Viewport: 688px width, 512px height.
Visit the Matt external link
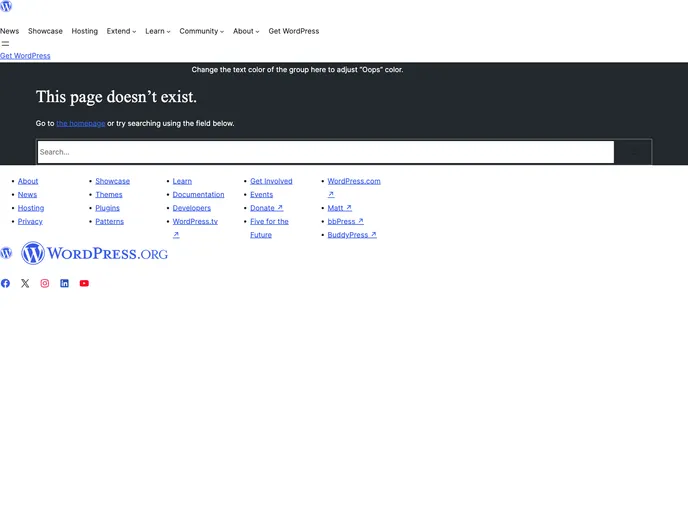(x=340, y=208)
